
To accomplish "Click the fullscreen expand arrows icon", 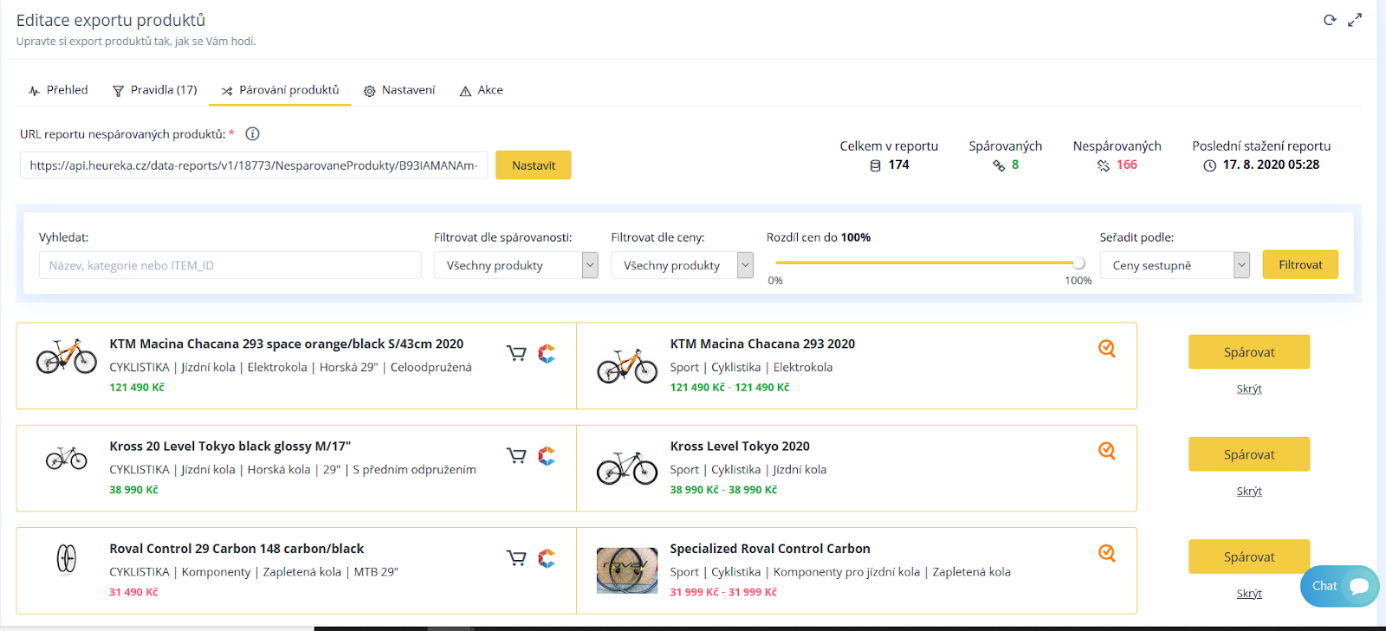I will coord(1355,20).
